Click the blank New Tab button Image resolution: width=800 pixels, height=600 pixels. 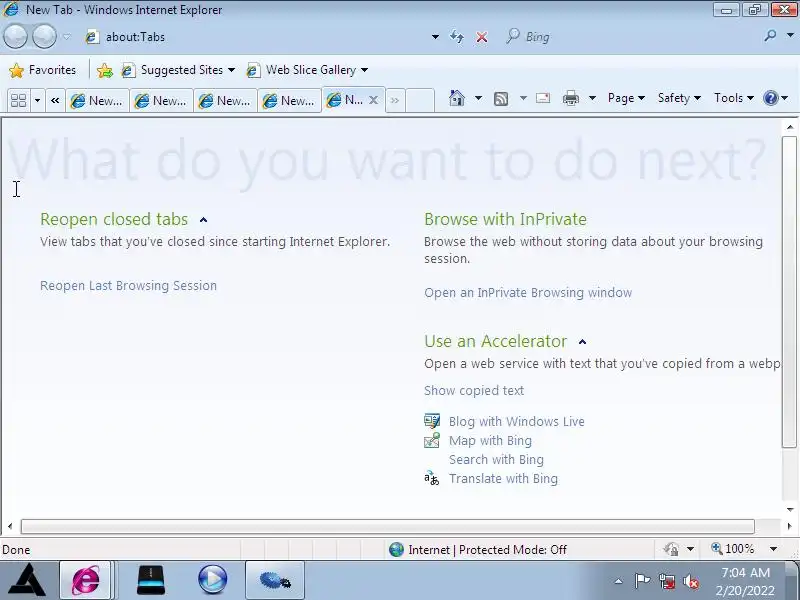point(419,101)
